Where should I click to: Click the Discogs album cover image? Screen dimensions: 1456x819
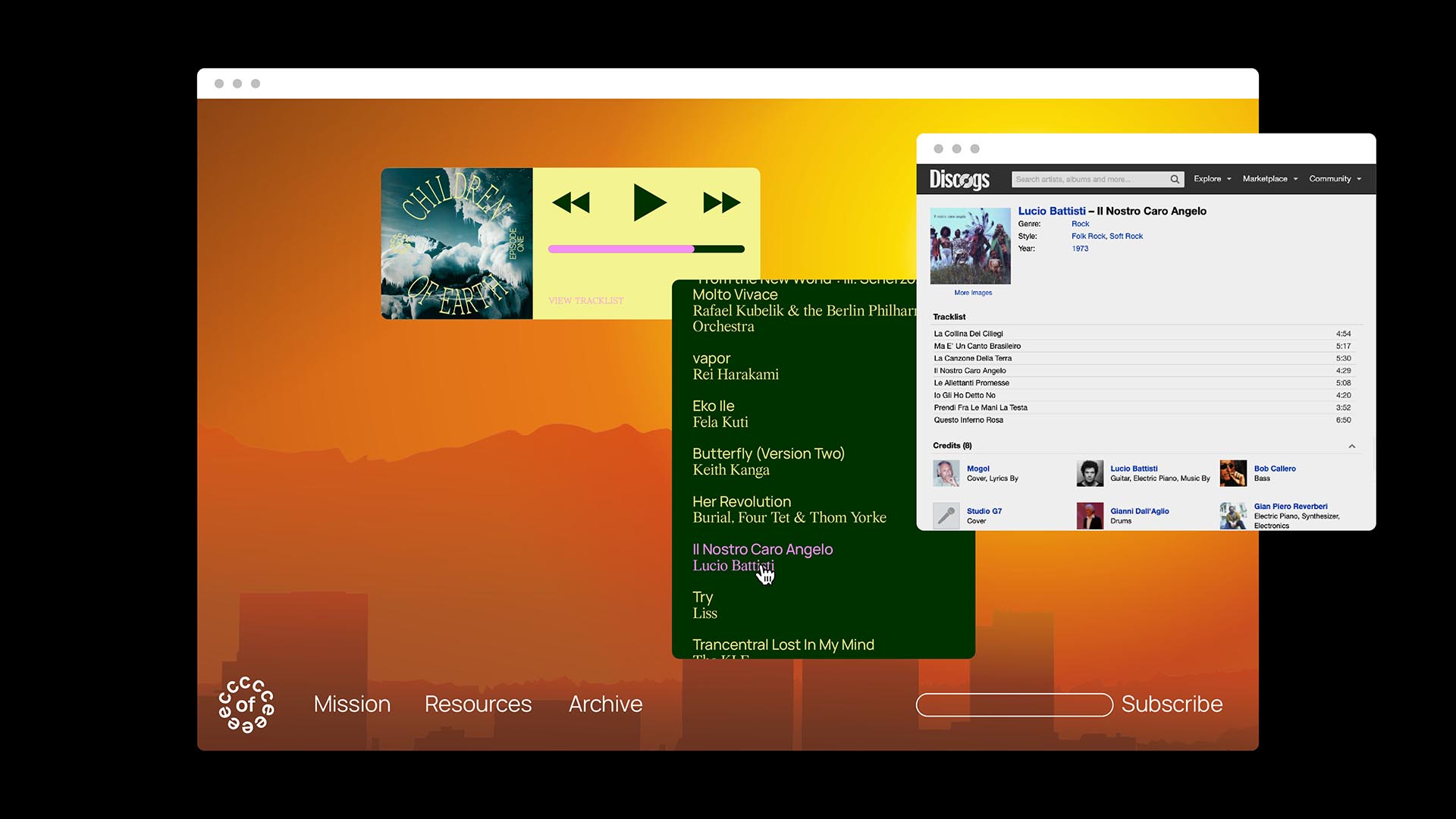pyautogui.click(x=970, y=246)
